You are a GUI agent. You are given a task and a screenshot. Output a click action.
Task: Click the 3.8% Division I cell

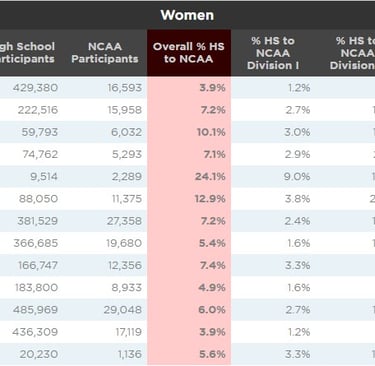point(298,199)
